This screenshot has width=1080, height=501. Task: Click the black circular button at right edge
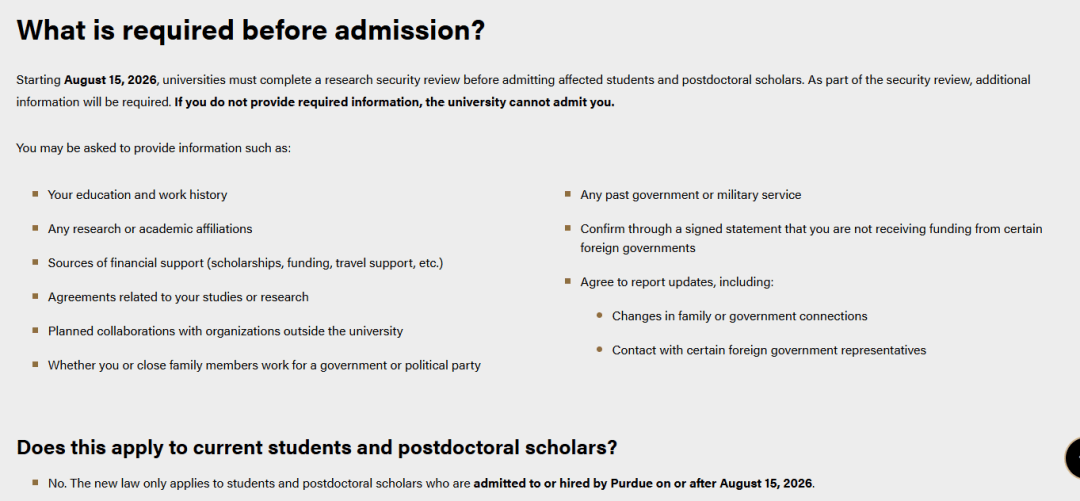(1072, 457)
